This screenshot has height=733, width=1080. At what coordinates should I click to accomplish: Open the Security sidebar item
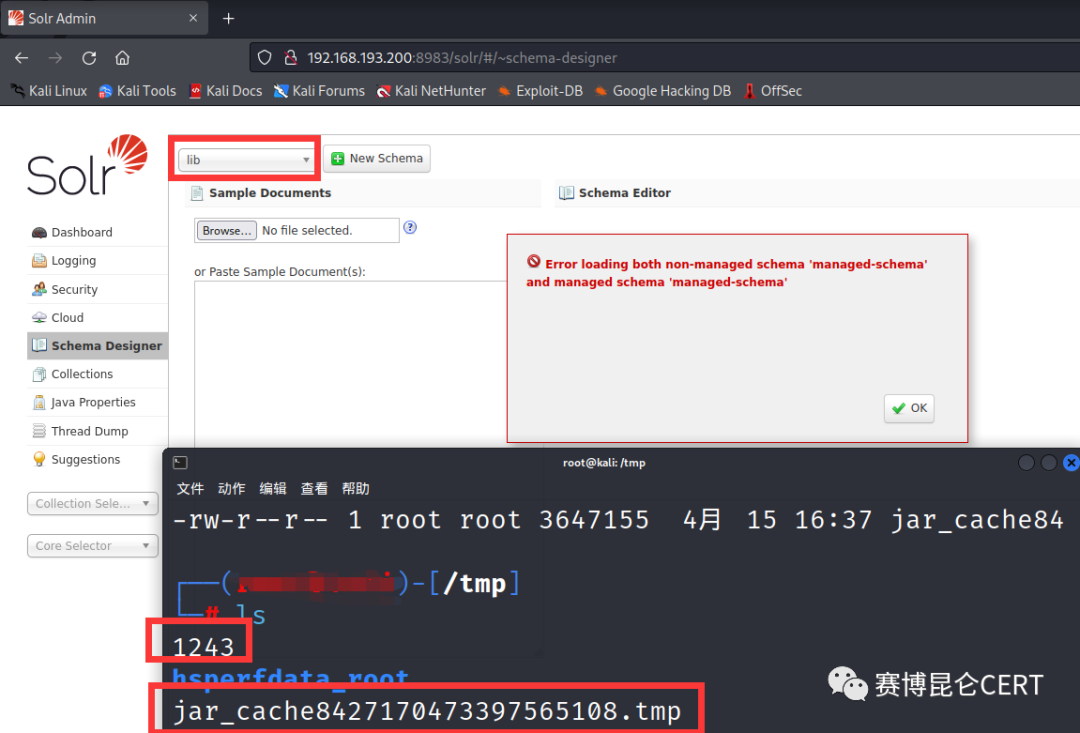tap(97, 289)
